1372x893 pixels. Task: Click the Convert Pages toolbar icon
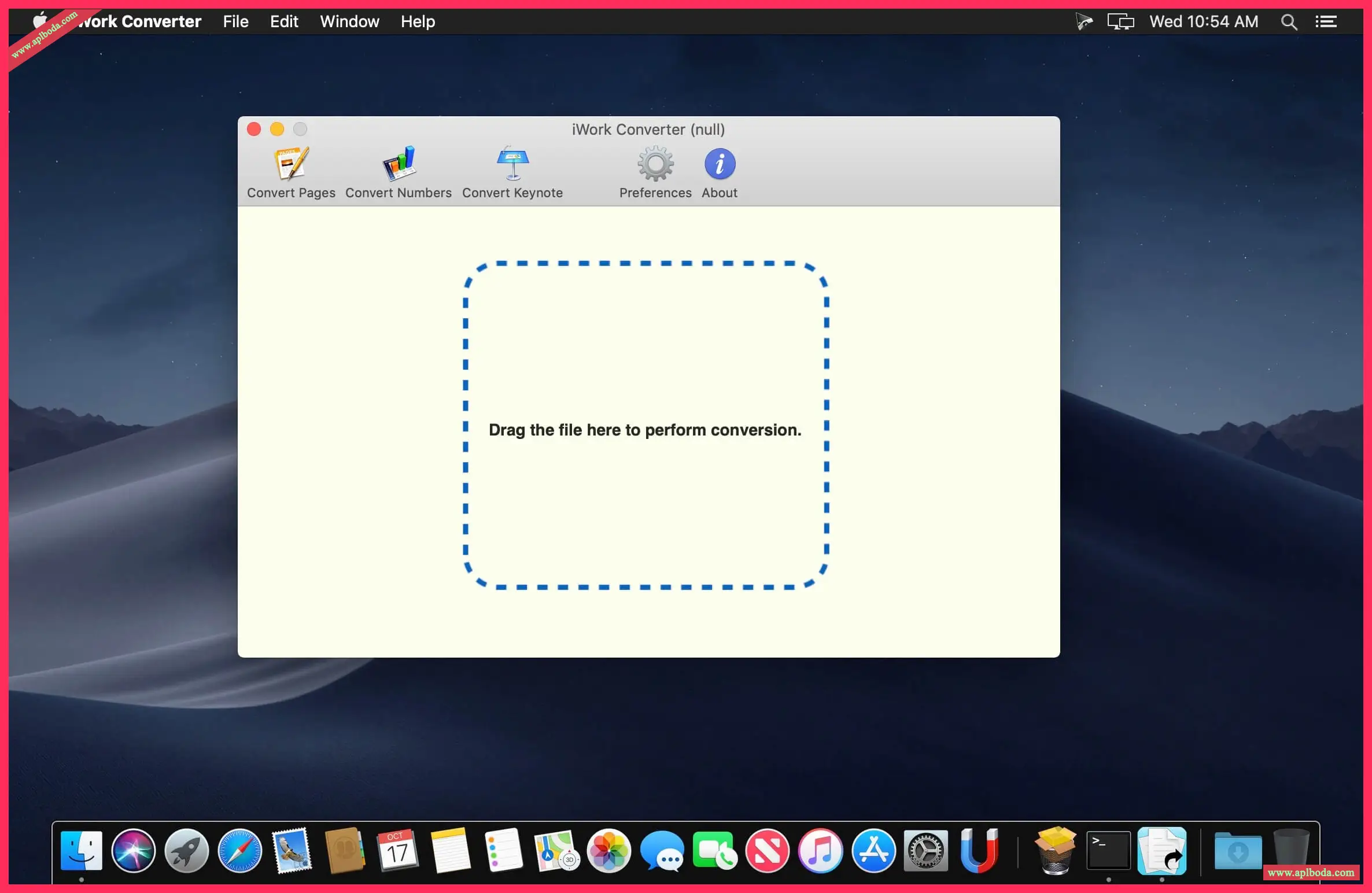coord(291,164)
